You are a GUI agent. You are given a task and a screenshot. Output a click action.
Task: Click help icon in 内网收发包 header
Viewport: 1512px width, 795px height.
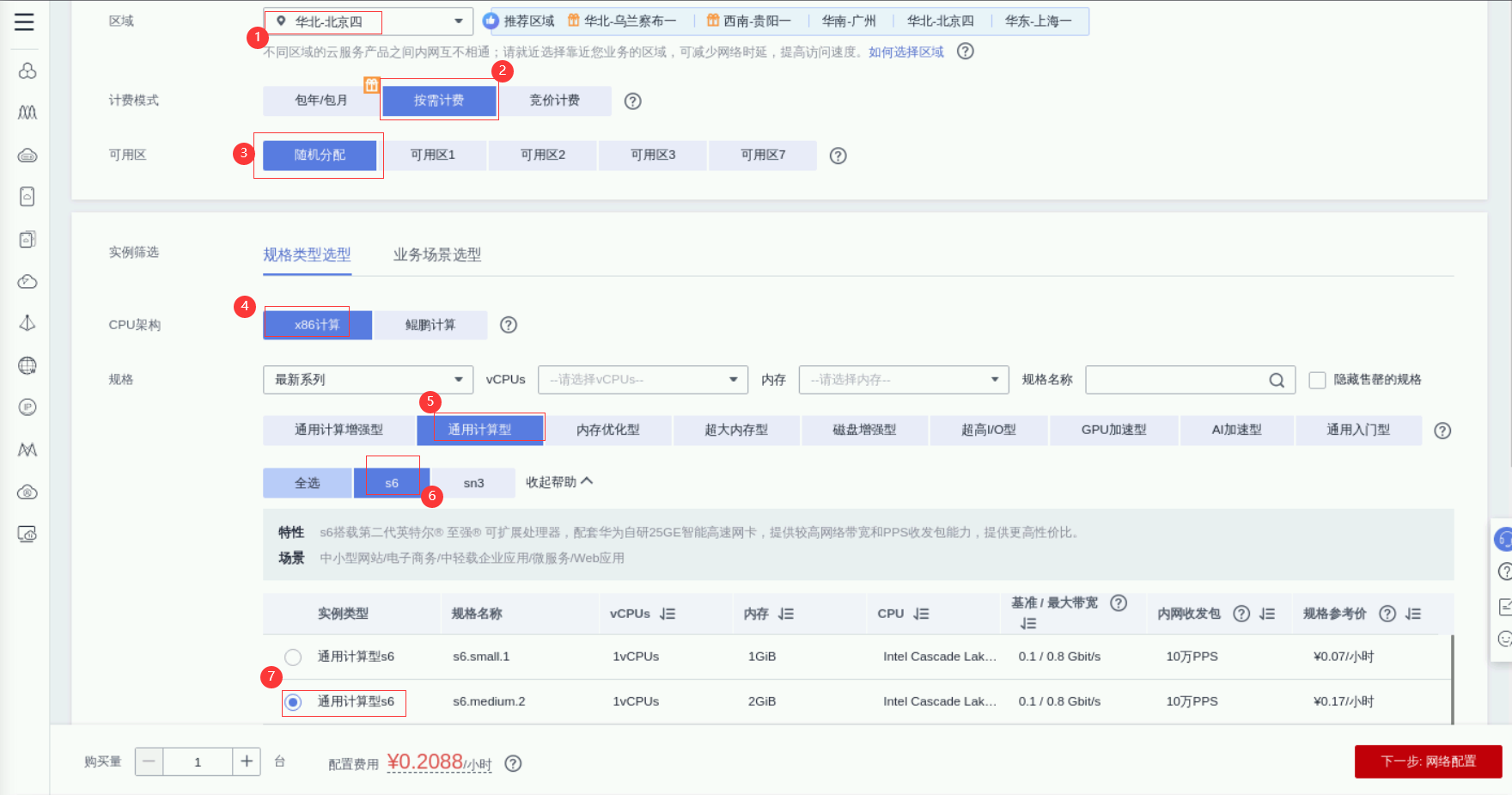click(1241, 614)
